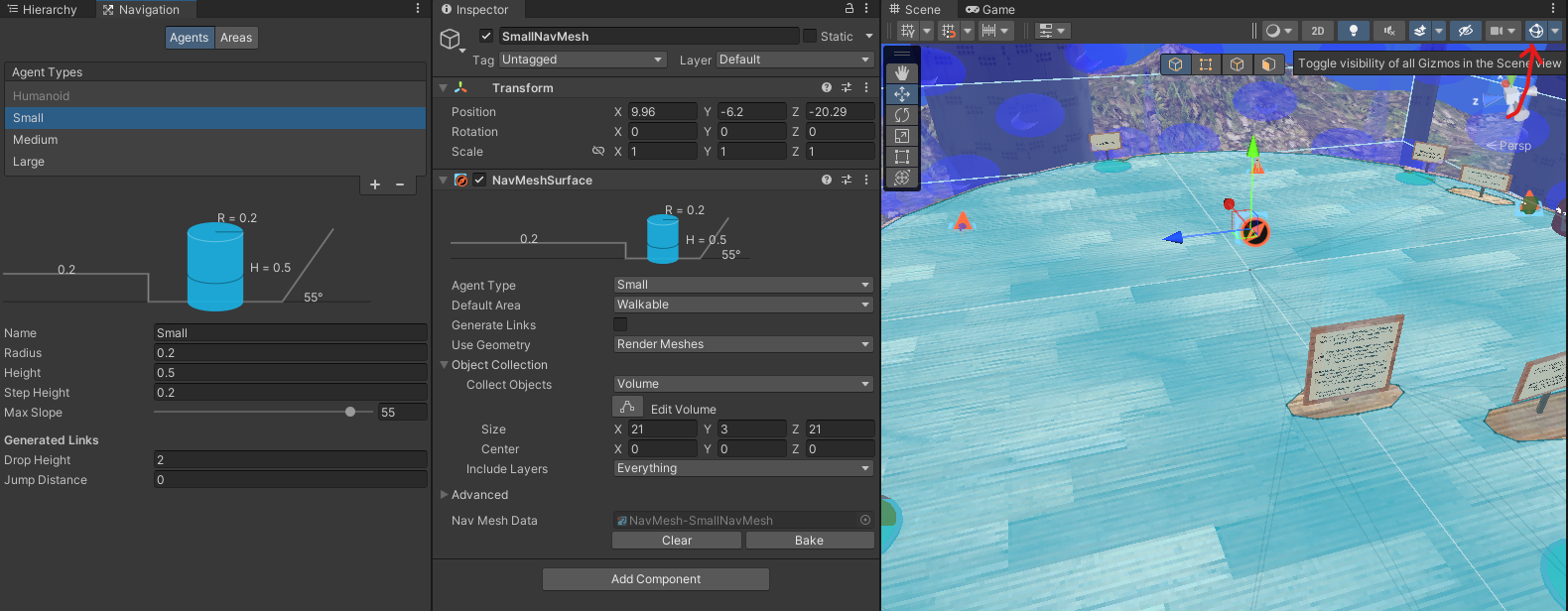This screenshot has height=611, width=1568.
Task: Tick the Generate Links checkbox
Action: click(x=620, y=324)
